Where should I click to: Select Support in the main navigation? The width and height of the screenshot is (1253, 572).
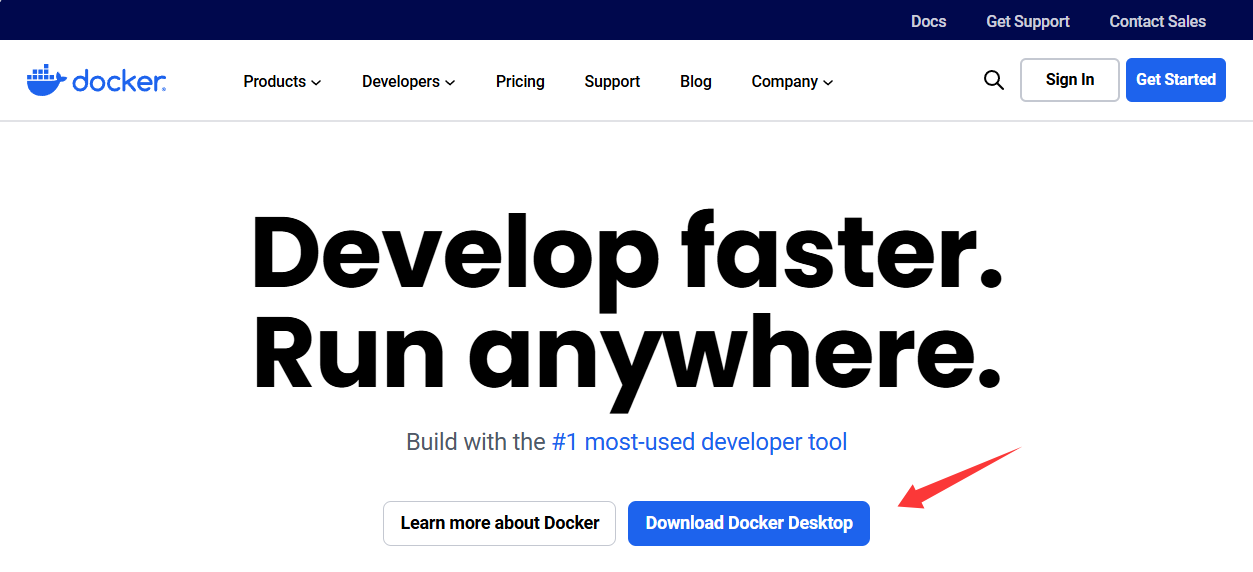tap(612, 82)
